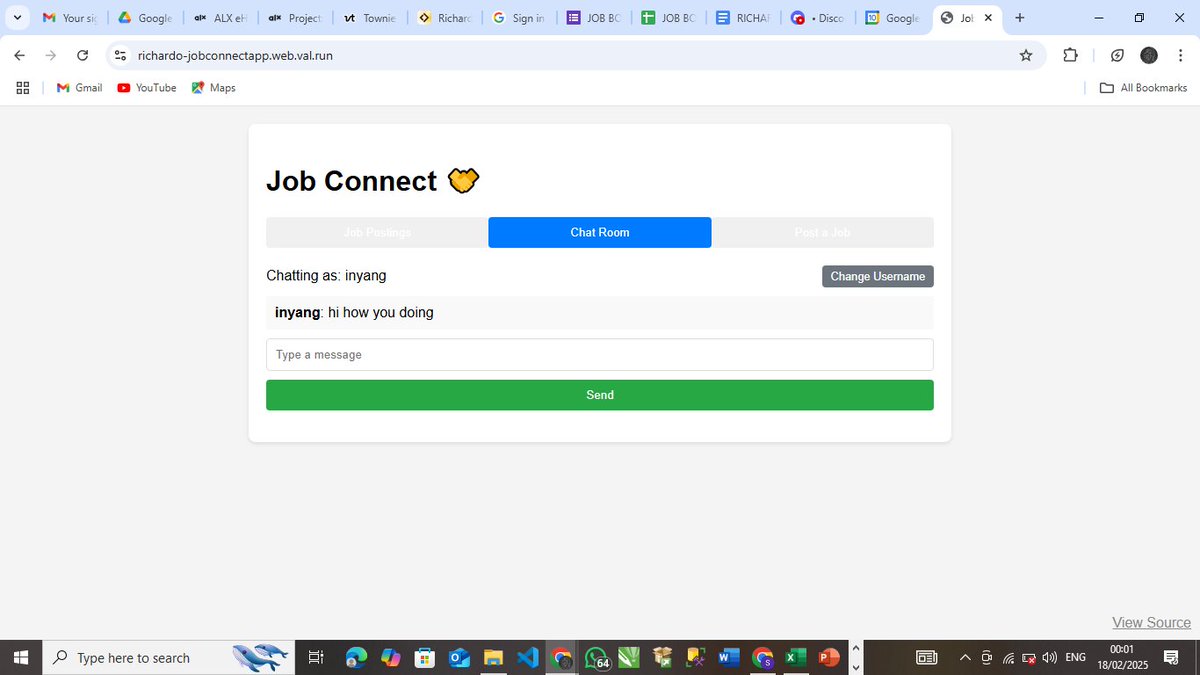The height and width of the screenshot is (675, 1200).
Task: Click the Change Username button
Action: coord(878,276)
